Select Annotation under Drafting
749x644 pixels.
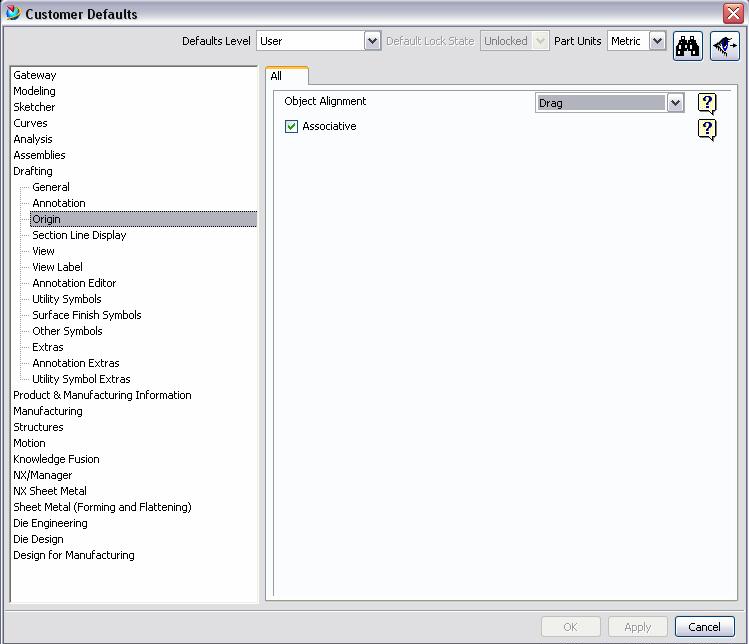tap(59, 203)
